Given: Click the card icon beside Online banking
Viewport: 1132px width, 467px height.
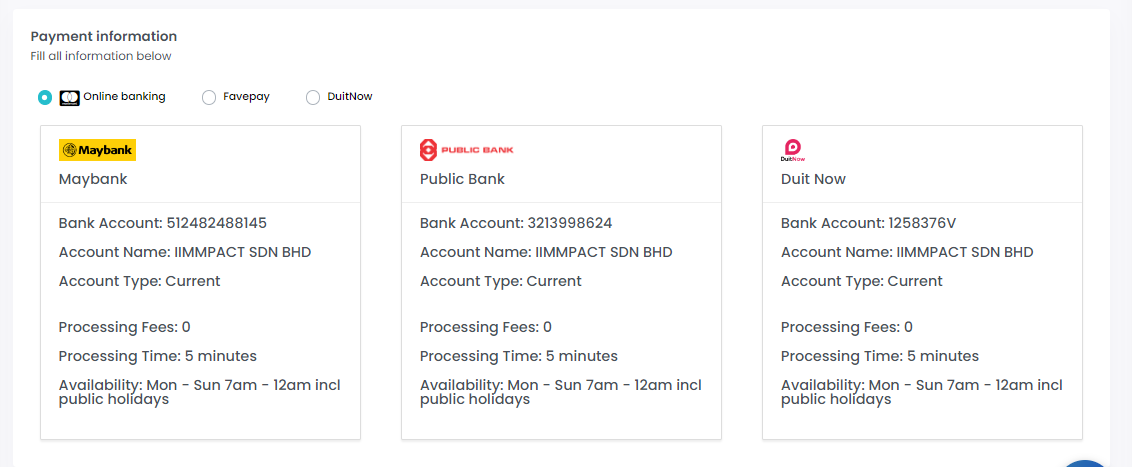Looking at the screenshot, I should (69, 97).
